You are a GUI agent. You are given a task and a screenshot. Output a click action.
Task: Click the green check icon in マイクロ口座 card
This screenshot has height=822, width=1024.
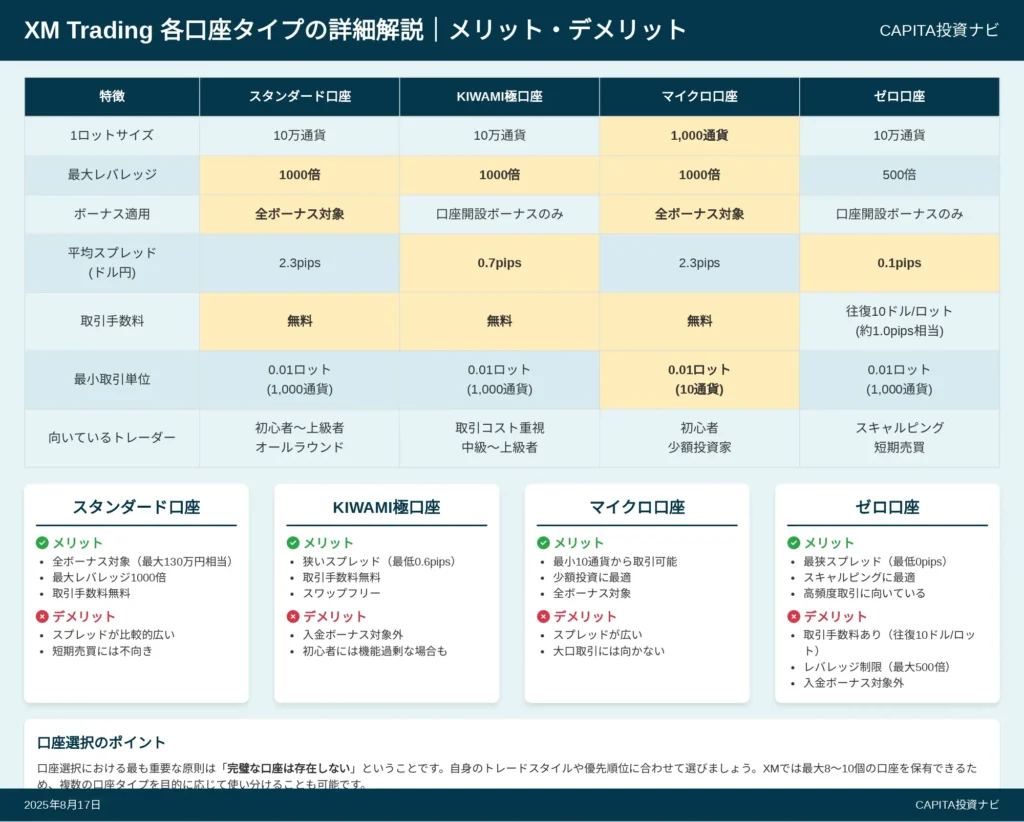(543, 543)
